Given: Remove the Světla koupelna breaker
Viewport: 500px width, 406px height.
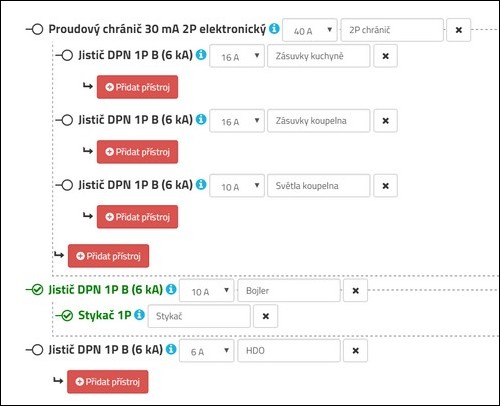Looking at the screenshot, I should pyautogui.click(x=385, y=186).
